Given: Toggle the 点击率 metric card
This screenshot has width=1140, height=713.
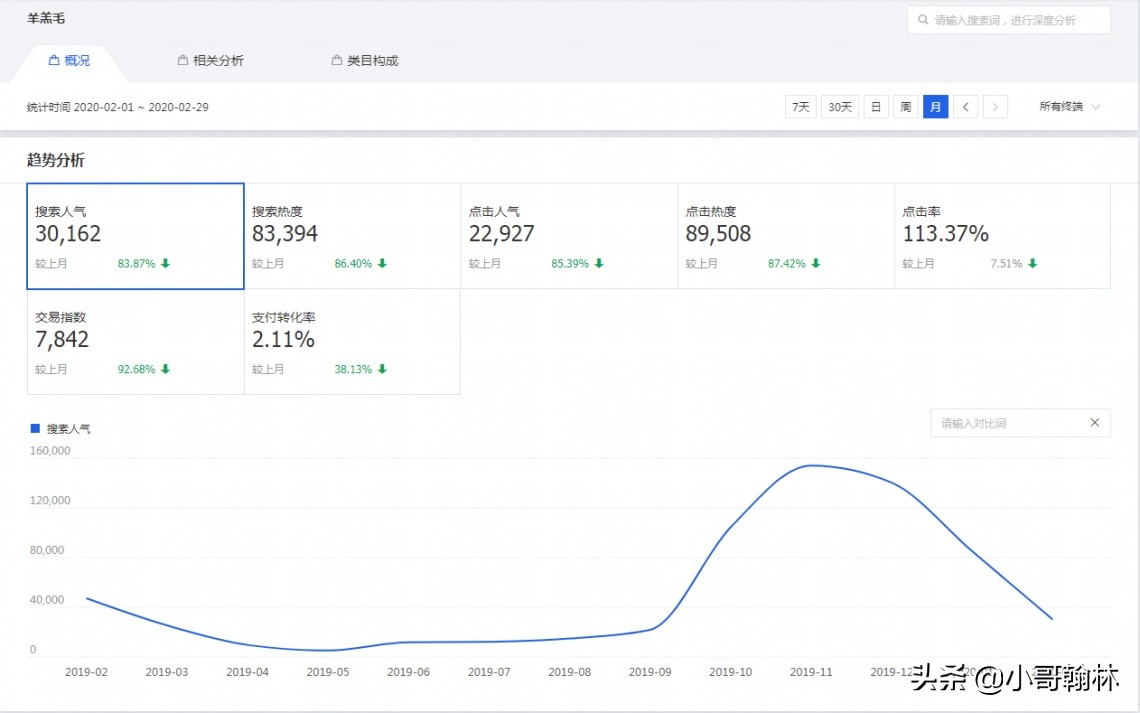Looking at the screenshot, I should [x=1002, y=236].
